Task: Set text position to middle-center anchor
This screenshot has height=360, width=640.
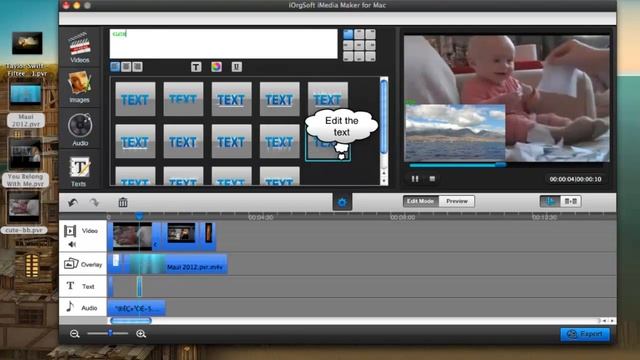Action: pos(359,45)
